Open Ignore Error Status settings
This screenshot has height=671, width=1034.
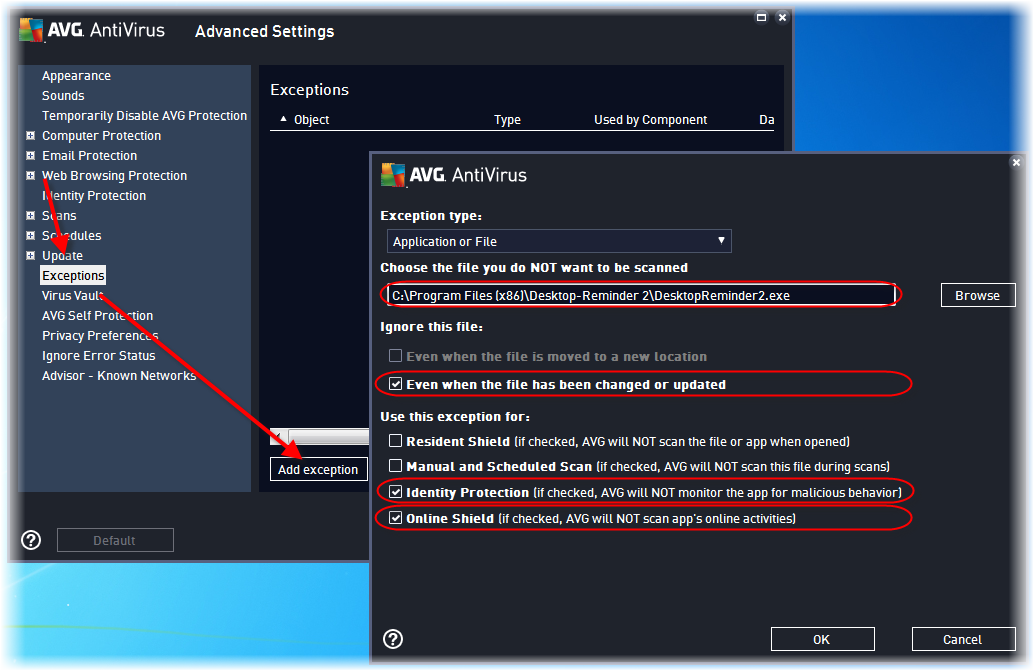[99, 355]
